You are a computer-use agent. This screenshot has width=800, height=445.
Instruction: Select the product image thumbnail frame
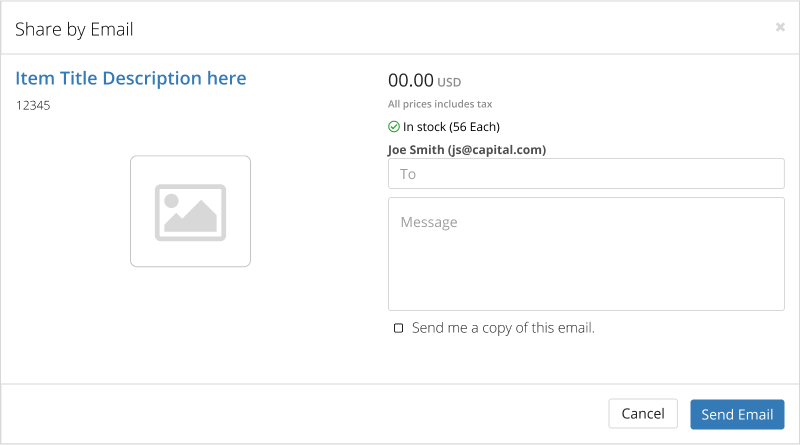point(190,211)
